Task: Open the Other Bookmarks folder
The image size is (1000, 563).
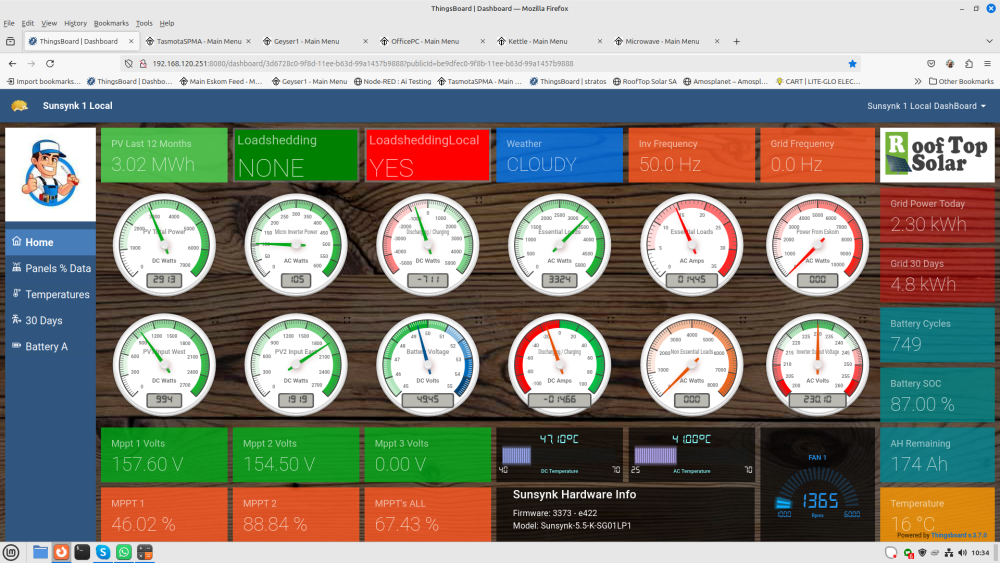Action: tap(961, 82)
